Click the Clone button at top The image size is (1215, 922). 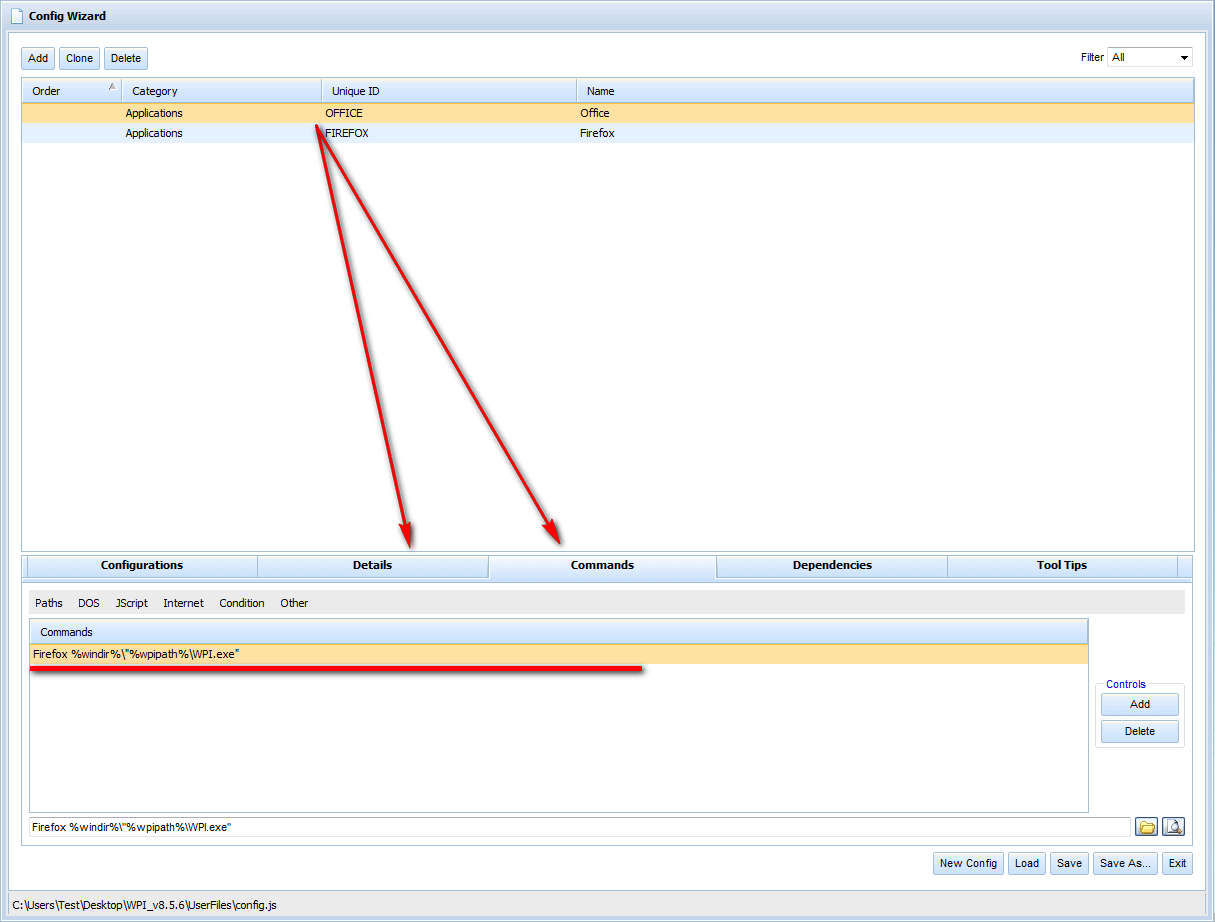(x=79, y=58)
